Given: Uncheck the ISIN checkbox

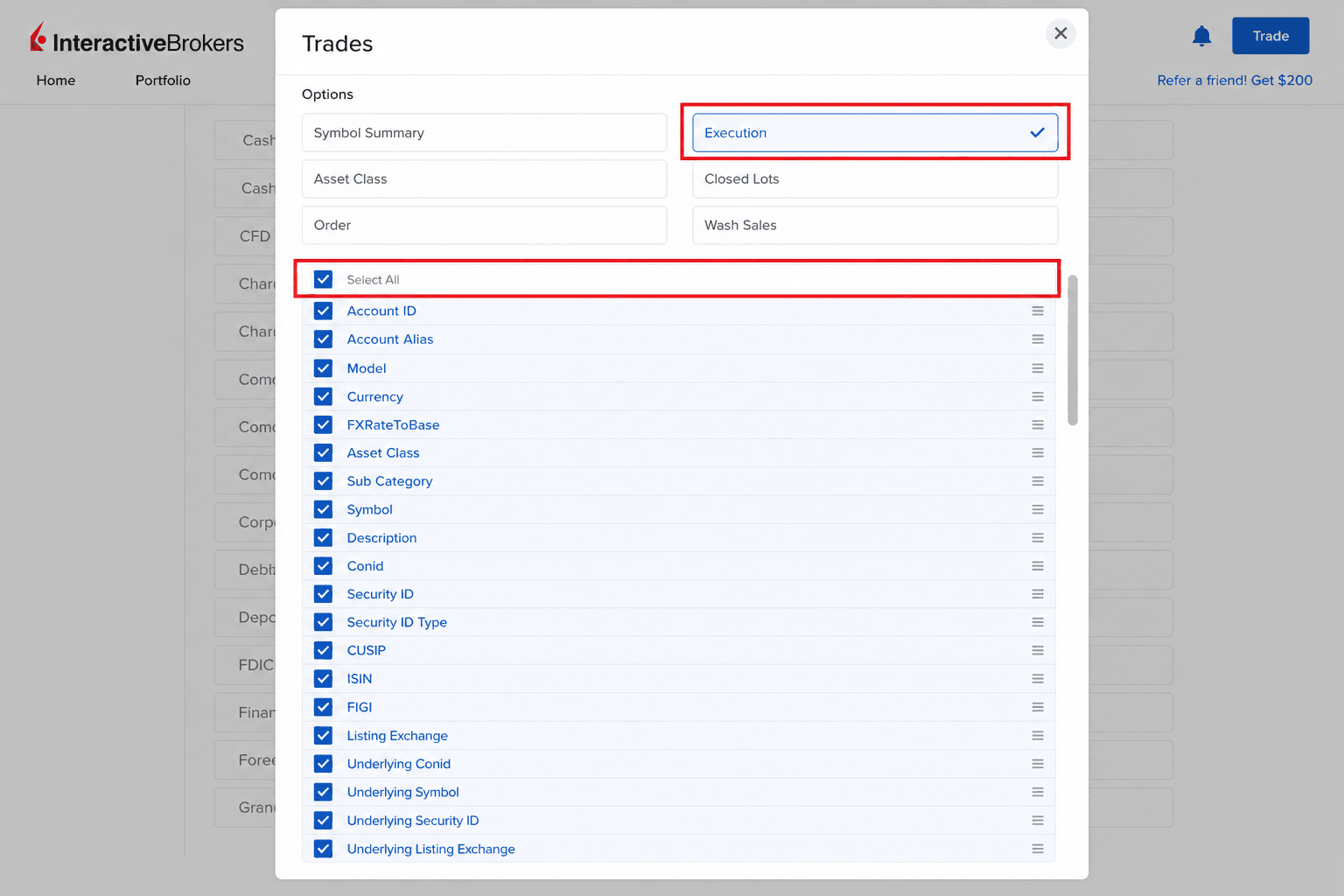Looking at the screenshot, I should click(x=324, y=679).
